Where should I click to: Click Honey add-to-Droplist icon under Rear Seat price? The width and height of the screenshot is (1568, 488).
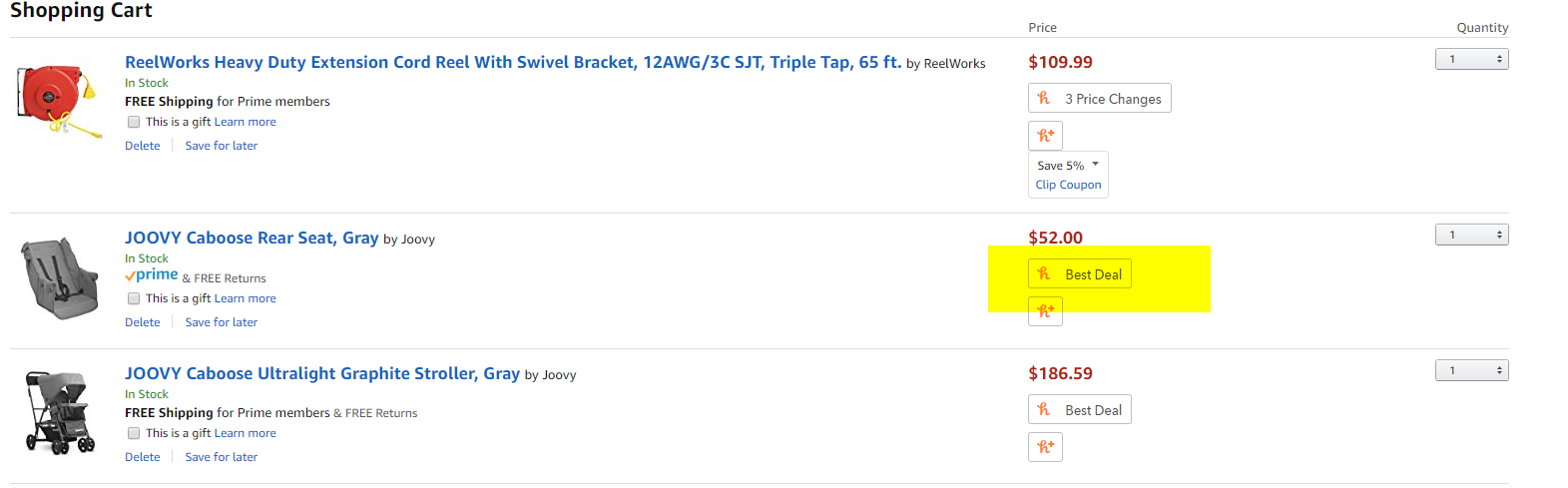coord(1045,311)
